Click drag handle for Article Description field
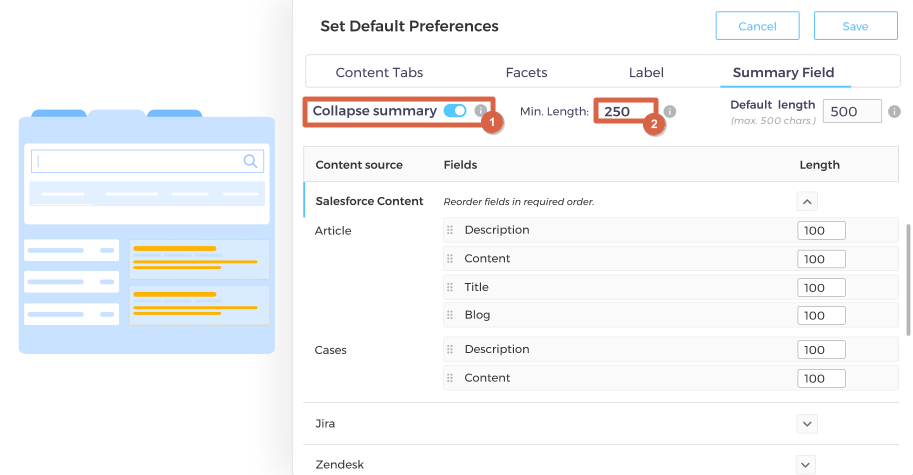Image resolution: width=913 pixels, height=475 pixels. pos(450,230)
